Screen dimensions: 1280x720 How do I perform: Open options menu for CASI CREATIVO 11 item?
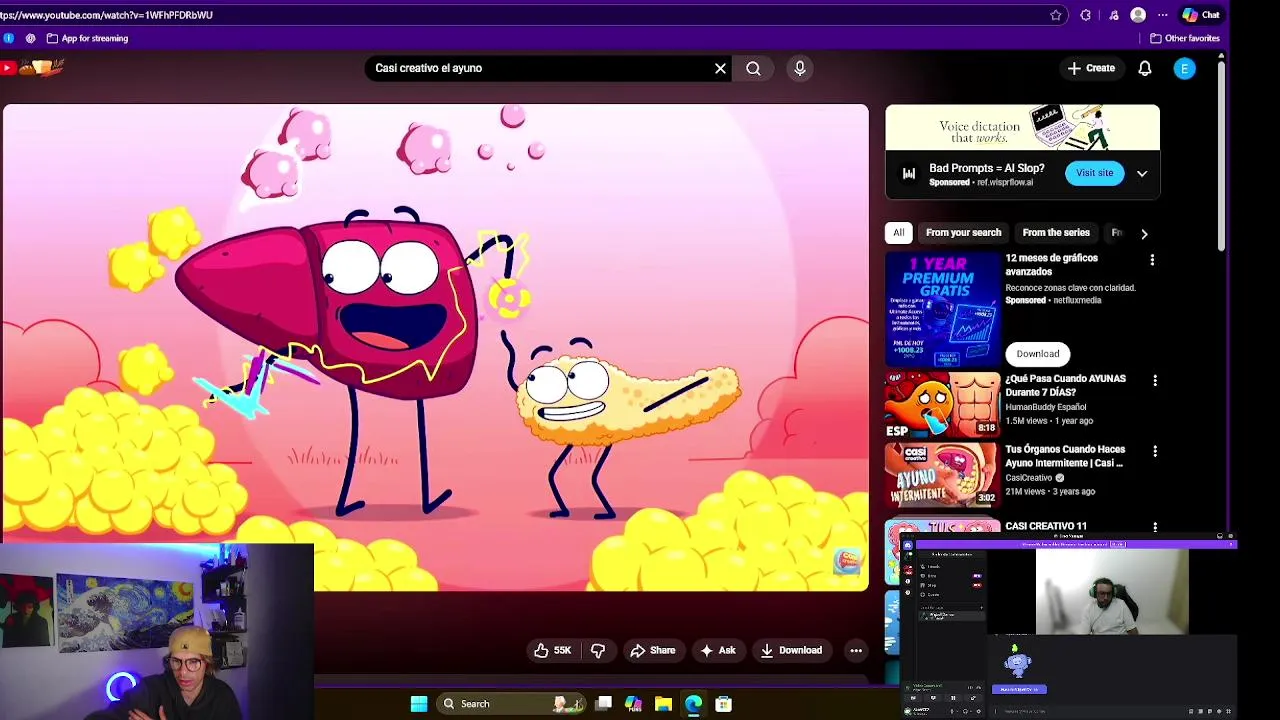pyautogui.click(x=1155, y=527)
